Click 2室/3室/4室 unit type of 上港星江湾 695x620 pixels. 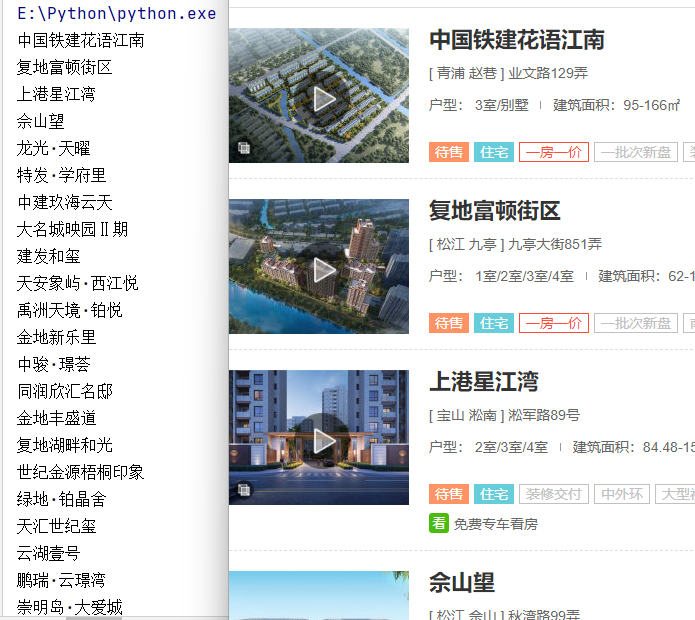coord(511,448)
